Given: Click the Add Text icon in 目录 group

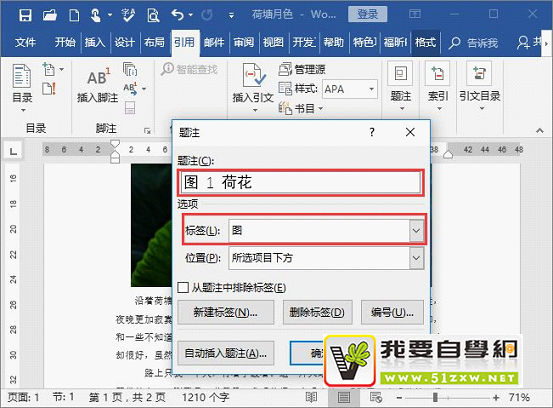Looking at the screenshot, I should (x=49, y=69).
